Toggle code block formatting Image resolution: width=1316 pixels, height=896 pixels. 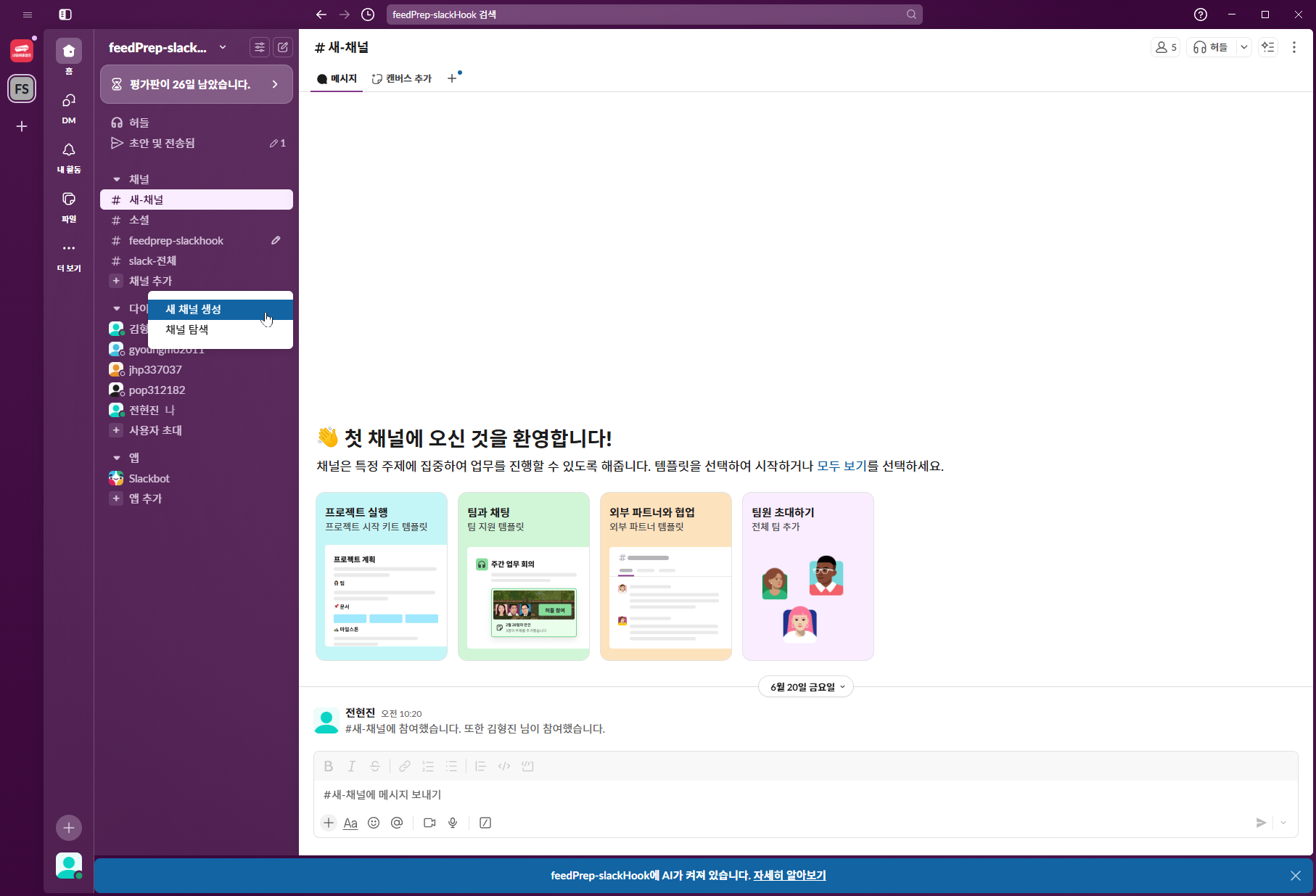[x=527, y=766]
